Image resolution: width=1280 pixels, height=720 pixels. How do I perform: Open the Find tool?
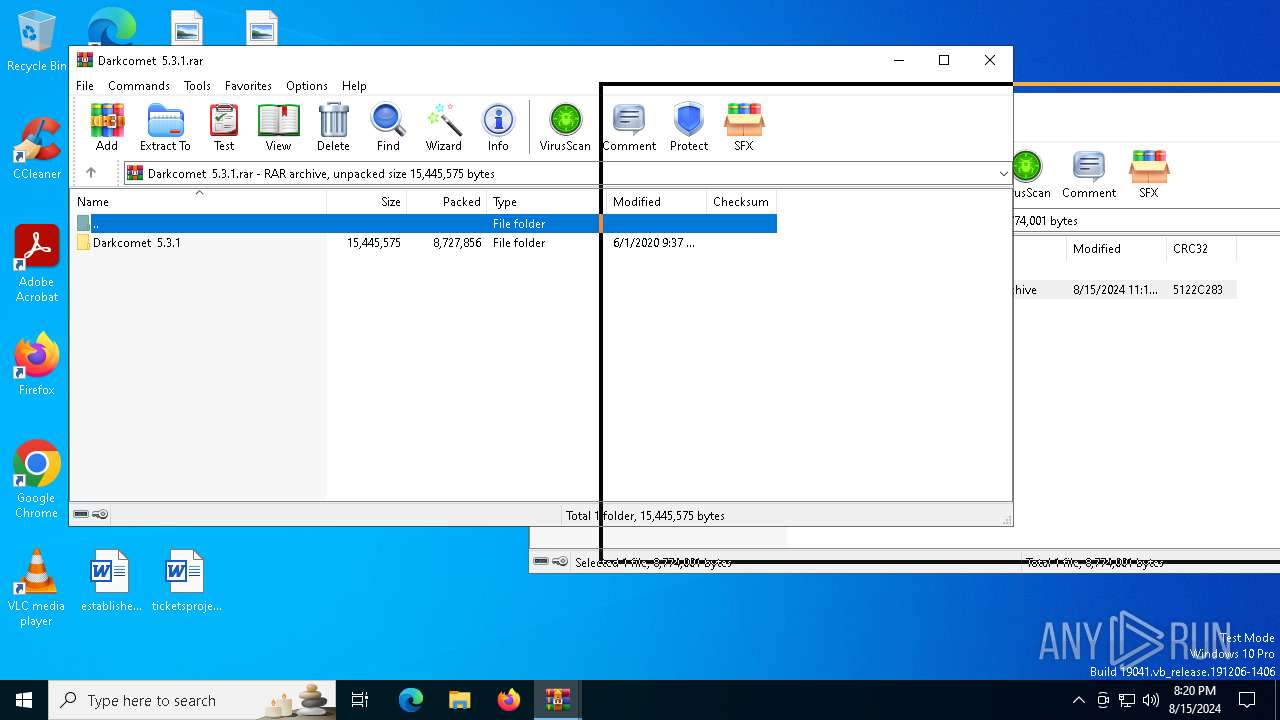(x=388, y=127)
